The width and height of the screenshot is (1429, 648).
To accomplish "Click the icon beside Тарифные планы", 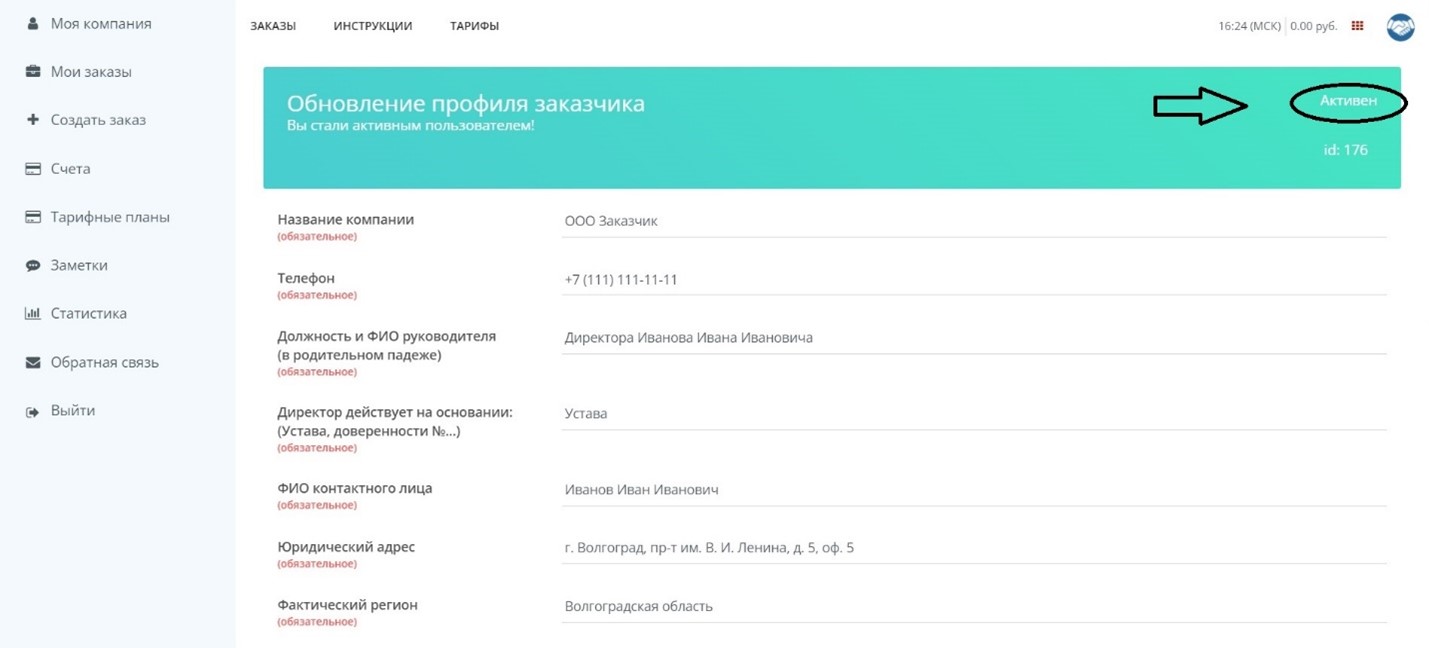I will tap(32, 217).
